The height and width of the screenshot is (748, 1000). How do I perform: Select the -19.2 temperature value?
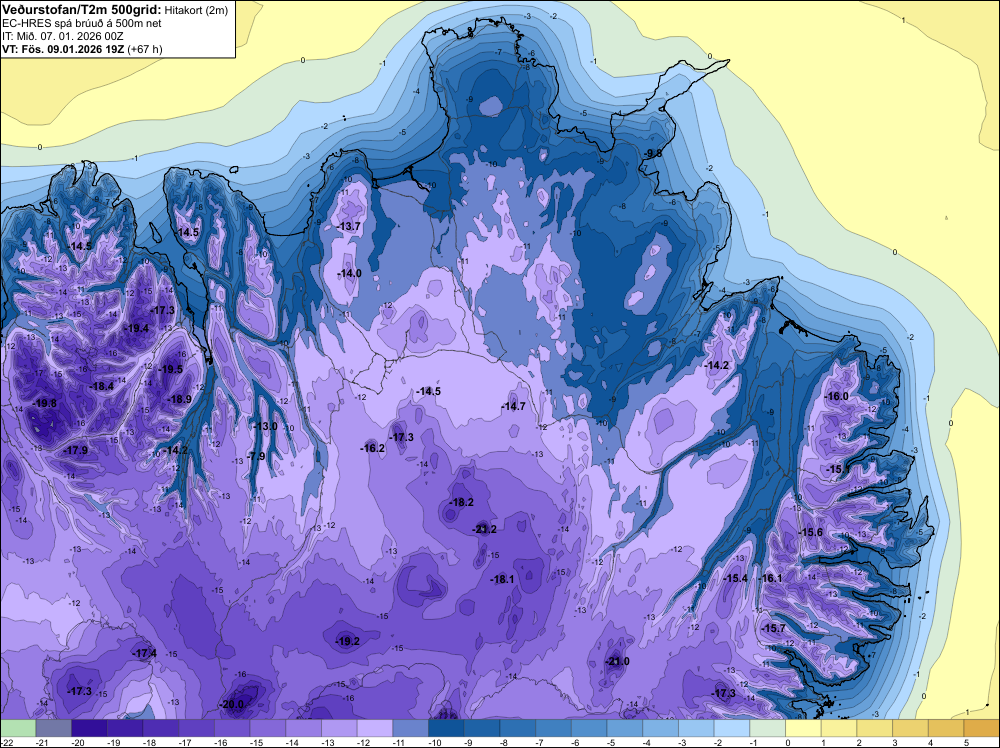click(x=348, y=641)
